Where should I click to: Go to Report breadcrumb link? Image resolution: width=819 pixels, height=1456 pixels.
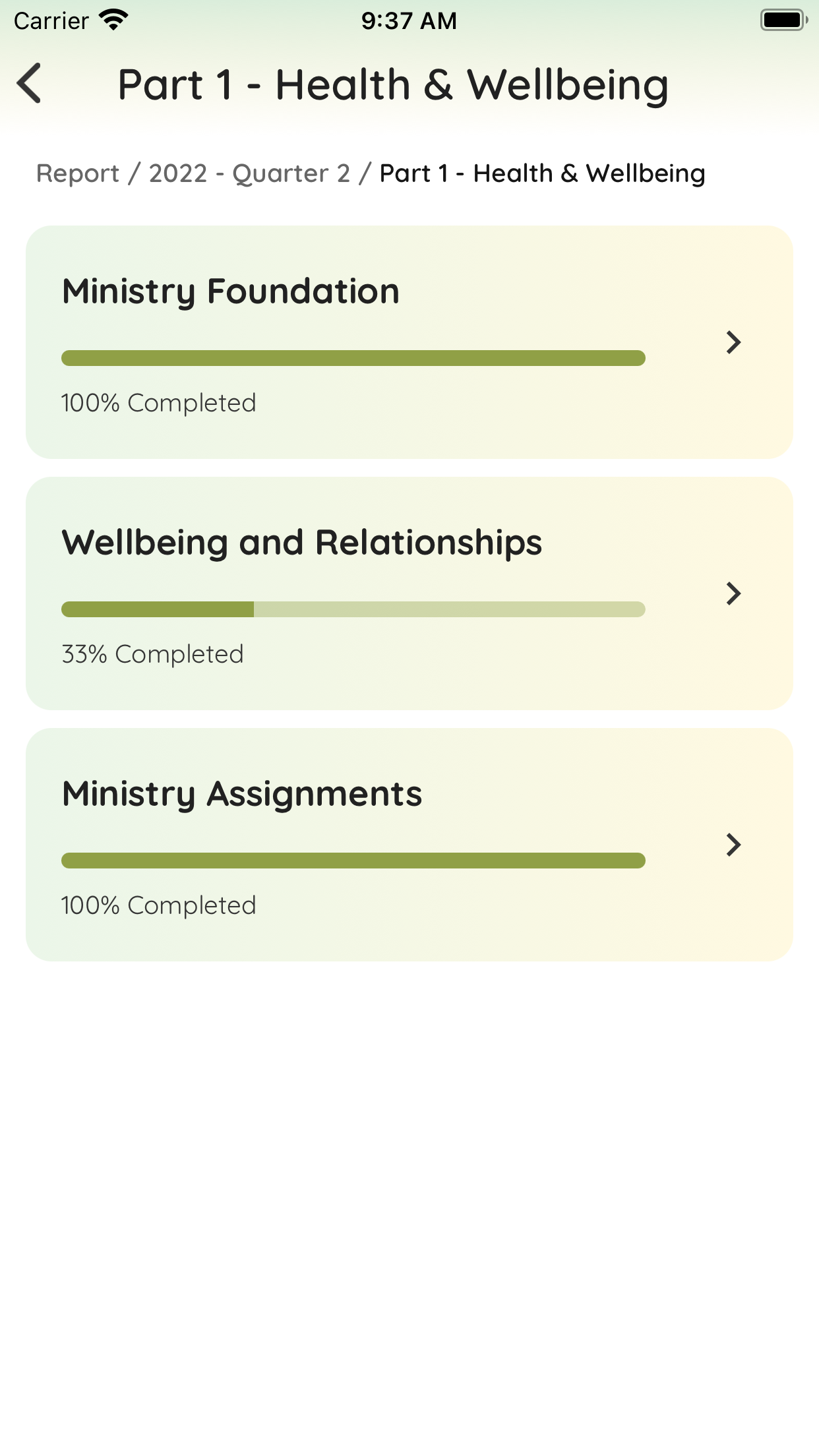78,173
